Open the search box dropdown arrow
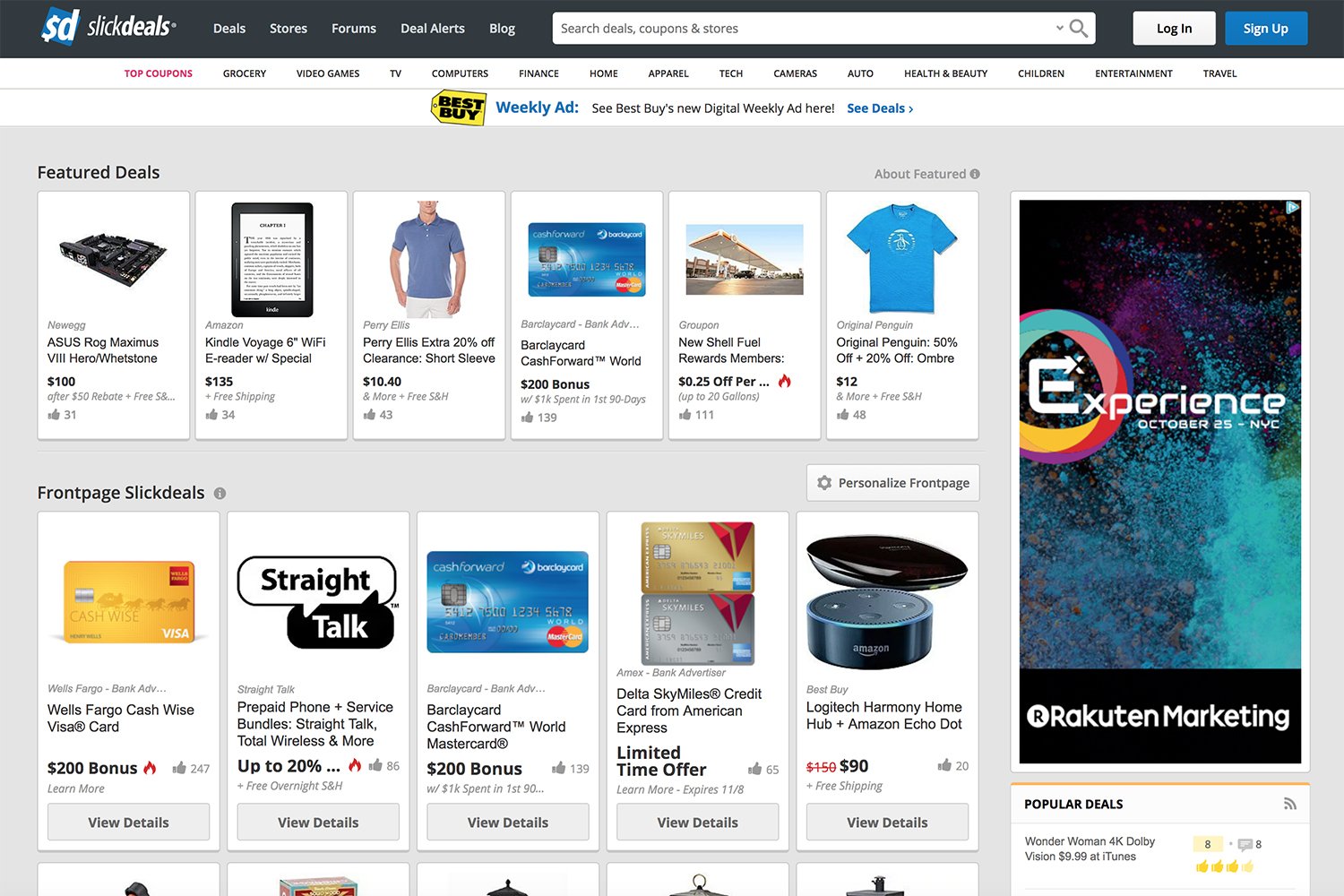The image size is (1344, 896). [x=1059, y=28]
